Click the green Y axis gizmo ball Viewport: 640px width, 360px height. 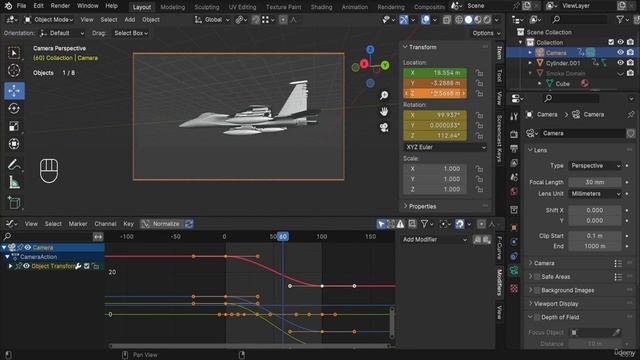coord(384,65)
